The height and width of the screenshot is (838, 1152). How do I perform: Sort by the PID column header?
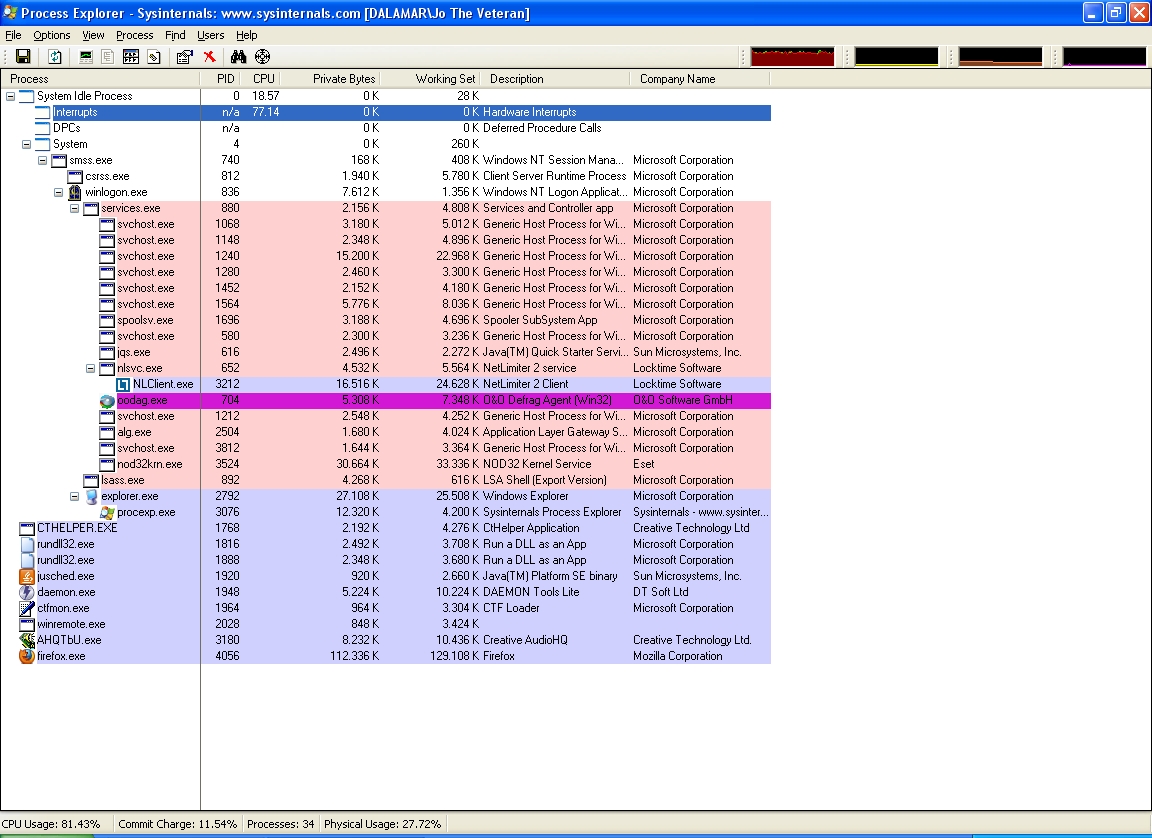point(220,79)
